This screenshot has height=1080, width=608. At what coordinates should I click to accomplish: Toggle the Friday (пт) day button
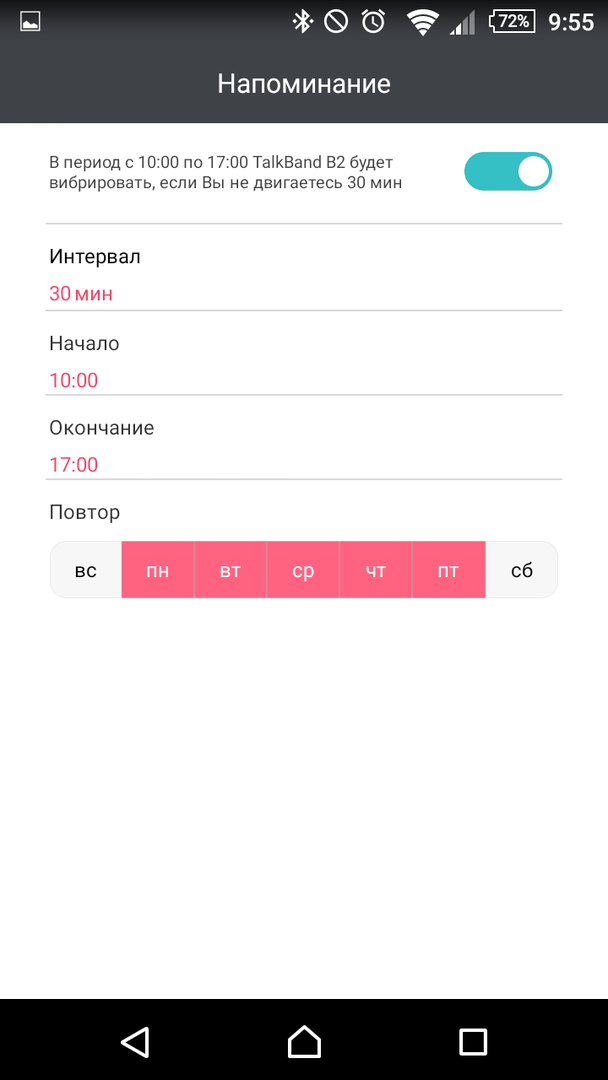point(448,571)
